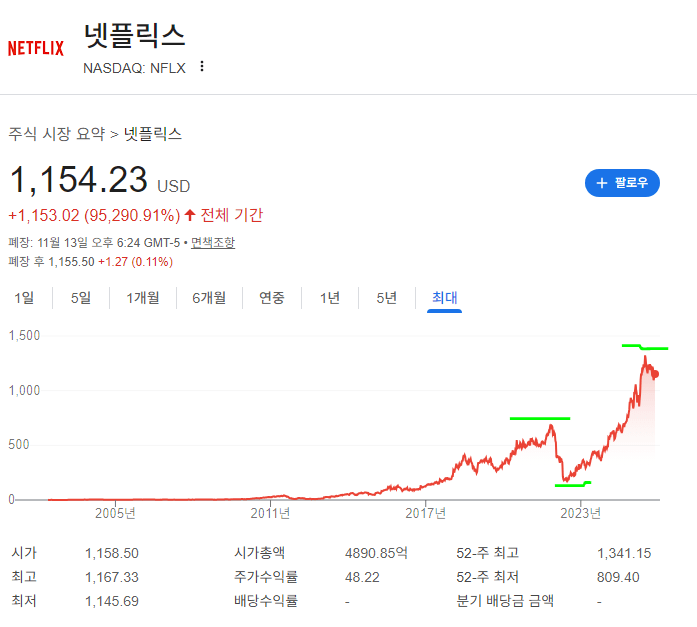Click the 분기 배당금 금액 label
Screen dimensions: 697x627
(505, 601)
